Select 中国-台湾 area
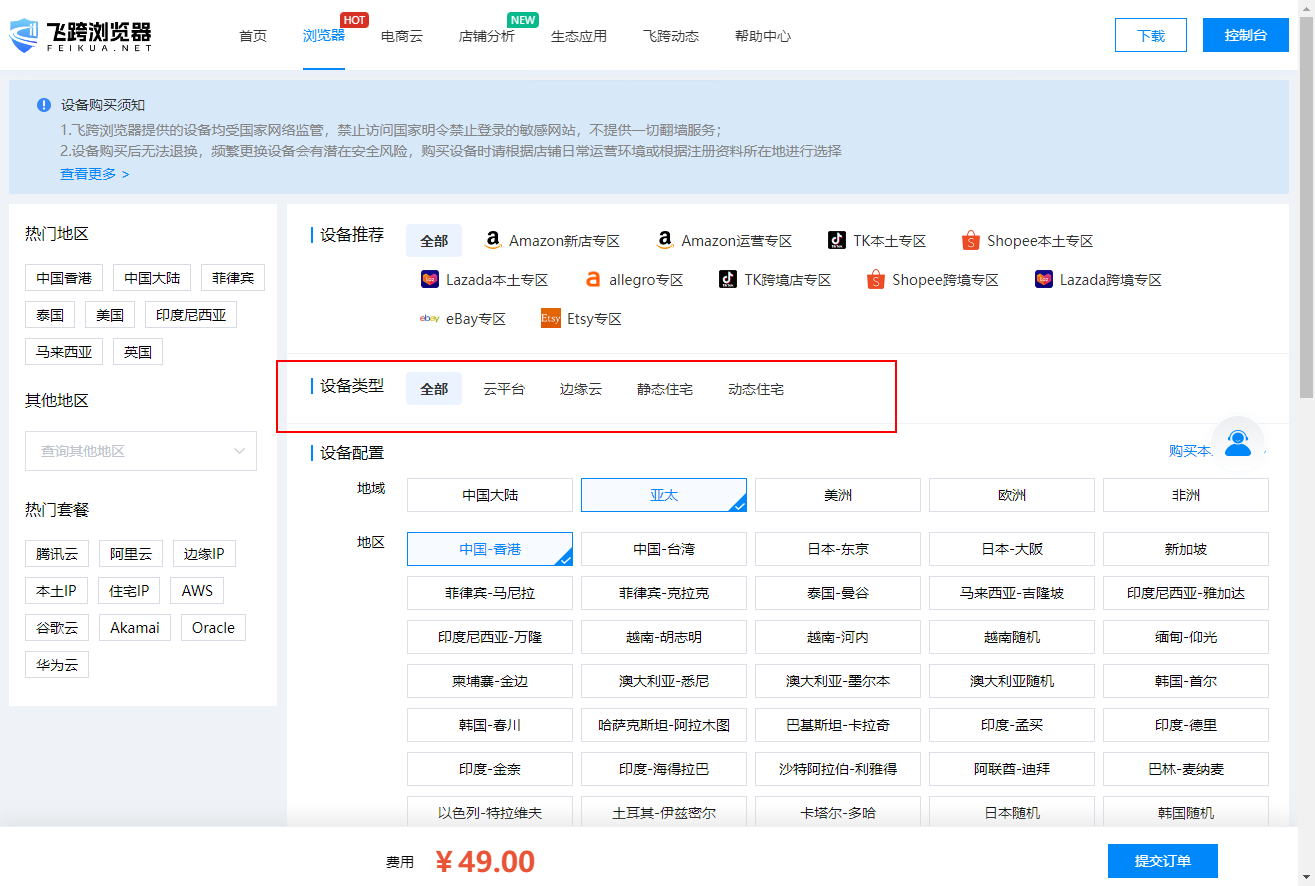The image size is (1315, 886). coord(664,549)
